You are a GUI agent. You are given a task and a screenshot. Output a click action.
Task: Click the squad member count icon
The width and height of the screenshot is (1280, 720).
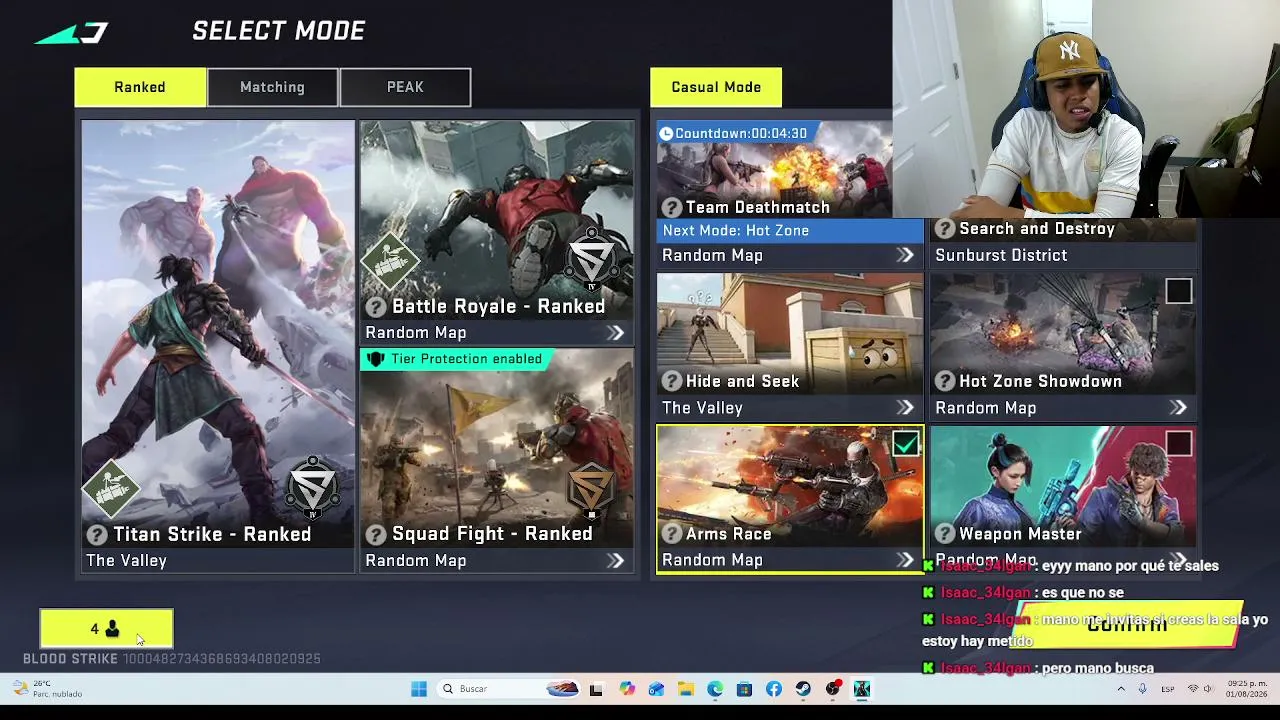112,629
